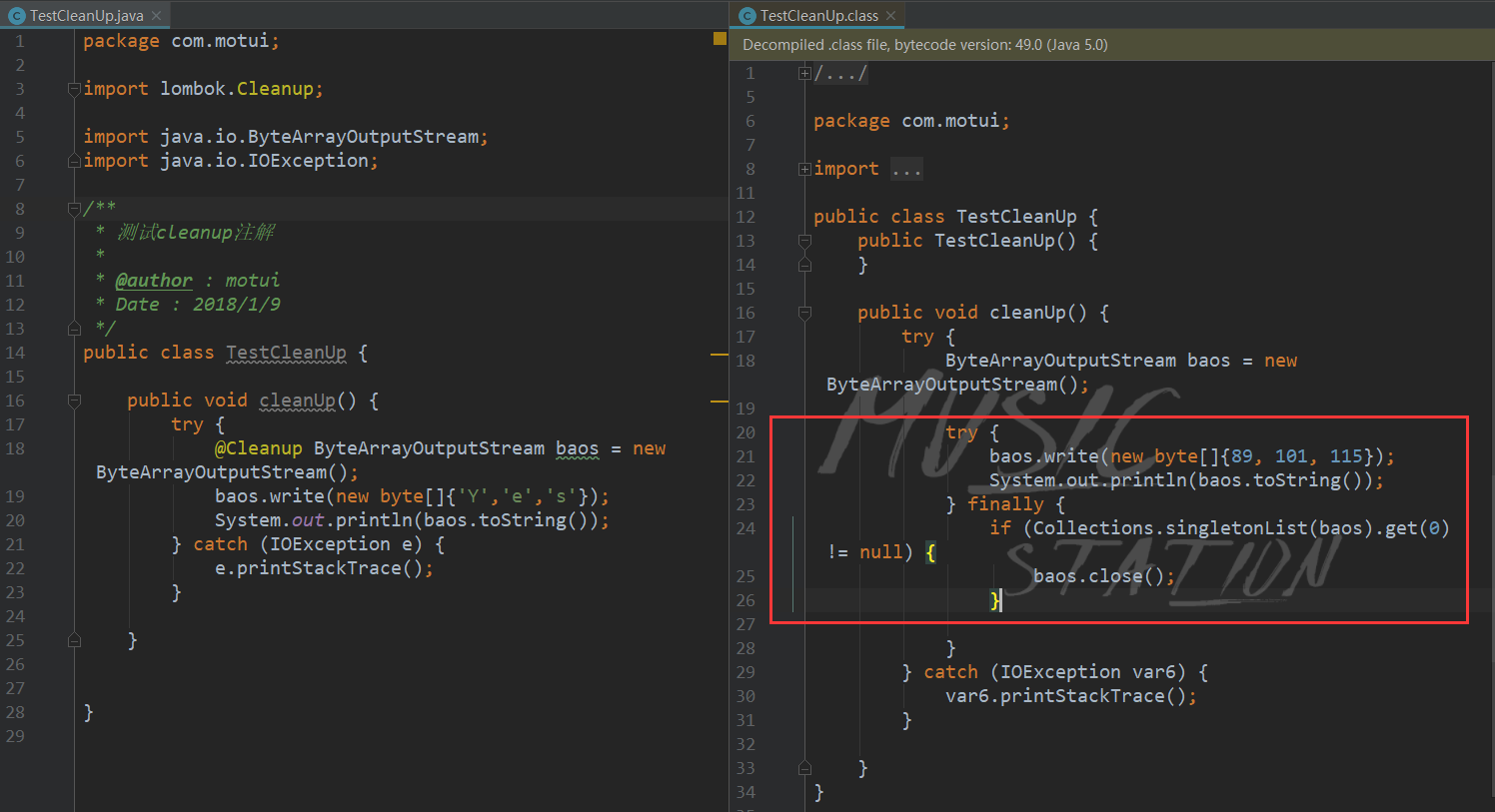Click 'baos.close();' in decompiled code
1495x812 pixels.
tap(1105, 576)
